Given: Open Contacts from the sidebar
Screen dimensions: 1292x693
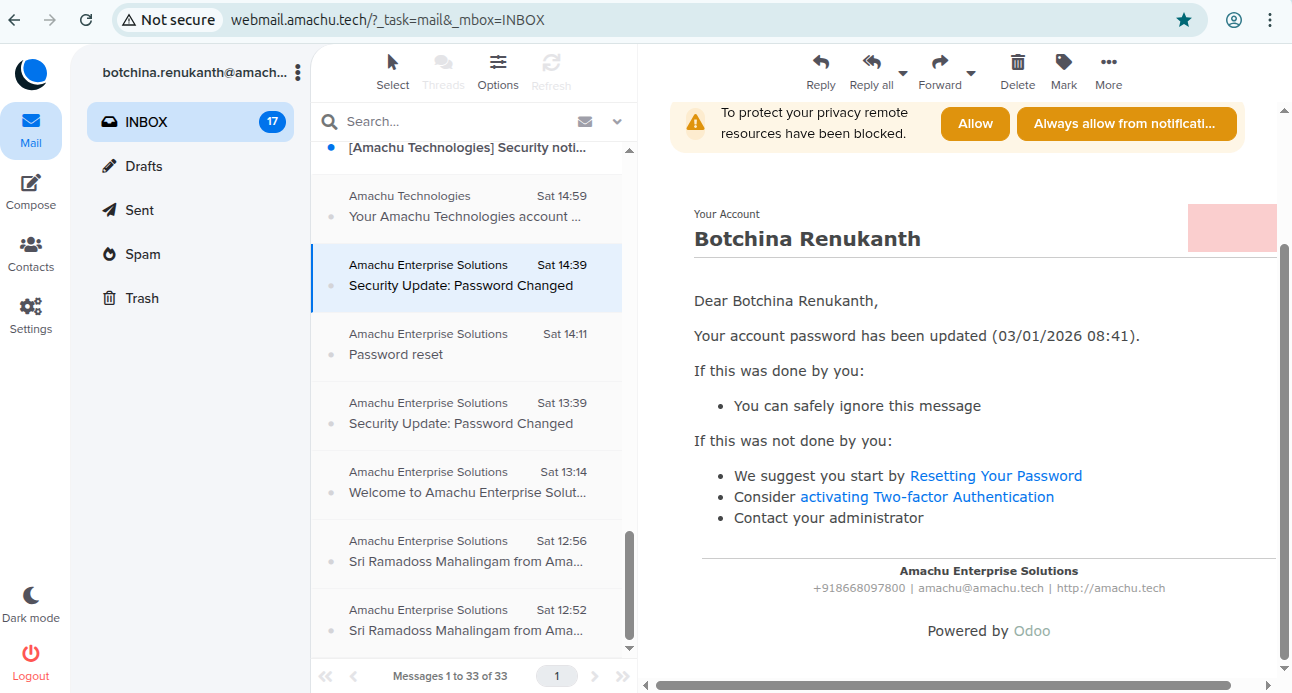Looking at the screenshot, I should (x=31, y=246).
